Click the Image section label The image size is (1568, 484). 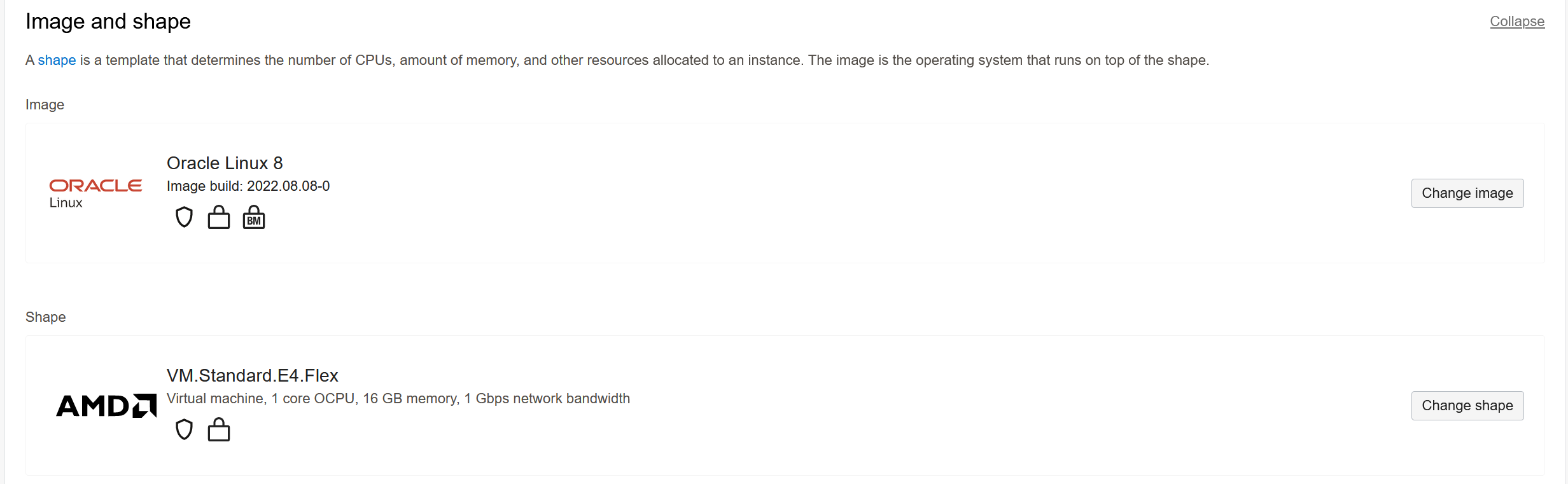click(45, 104)
